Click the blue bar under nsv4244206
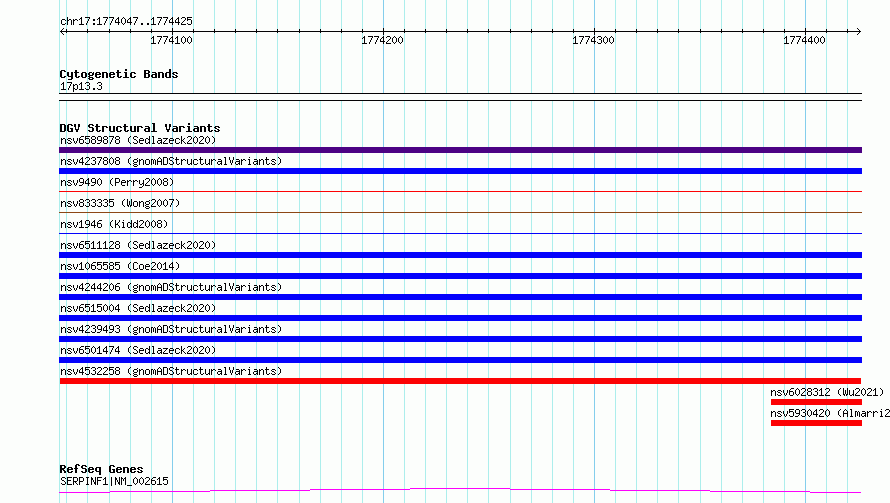Screen dimensions: 890x503 coord(460,297)
